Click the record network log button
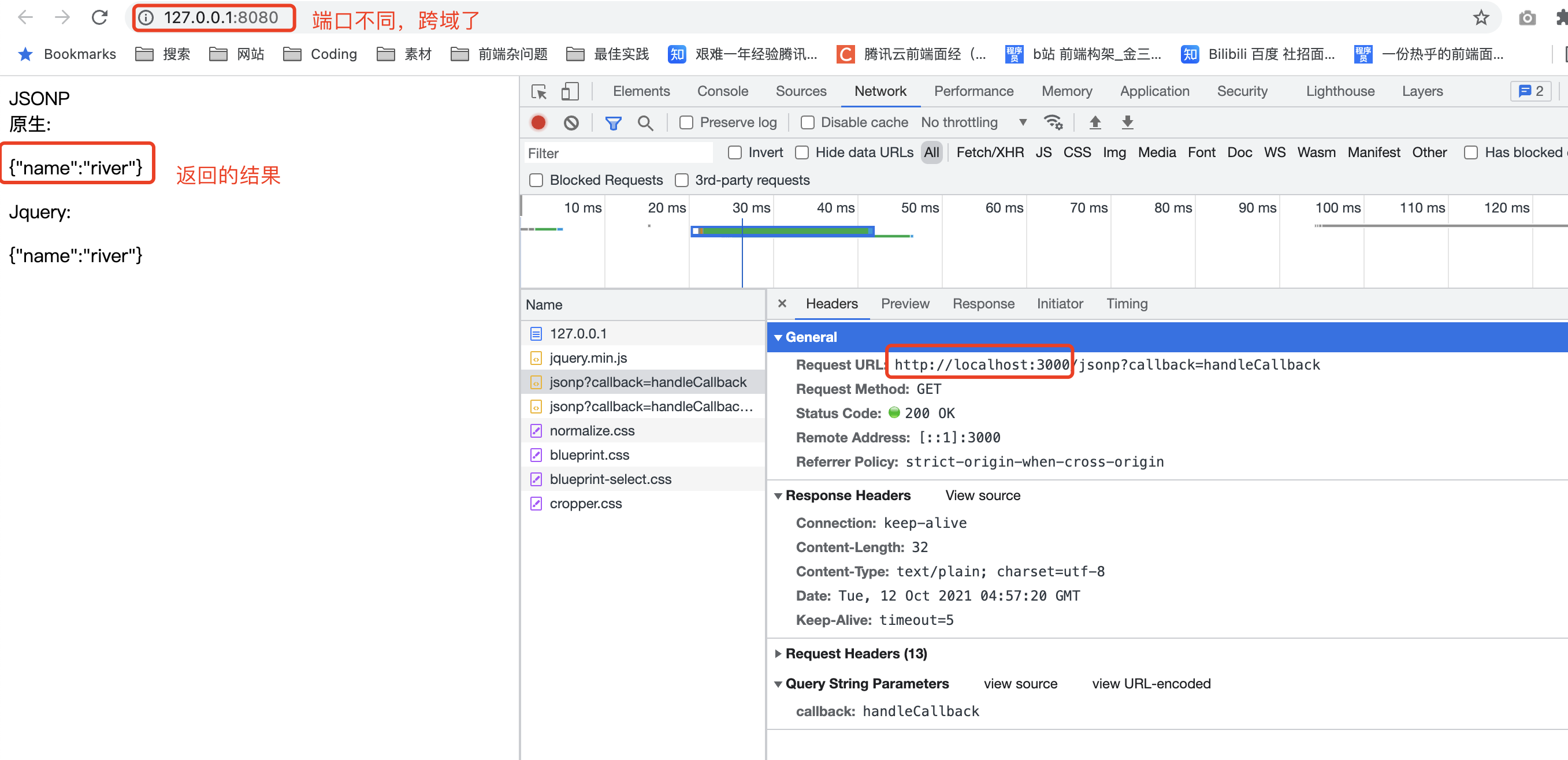 [538, 122]
